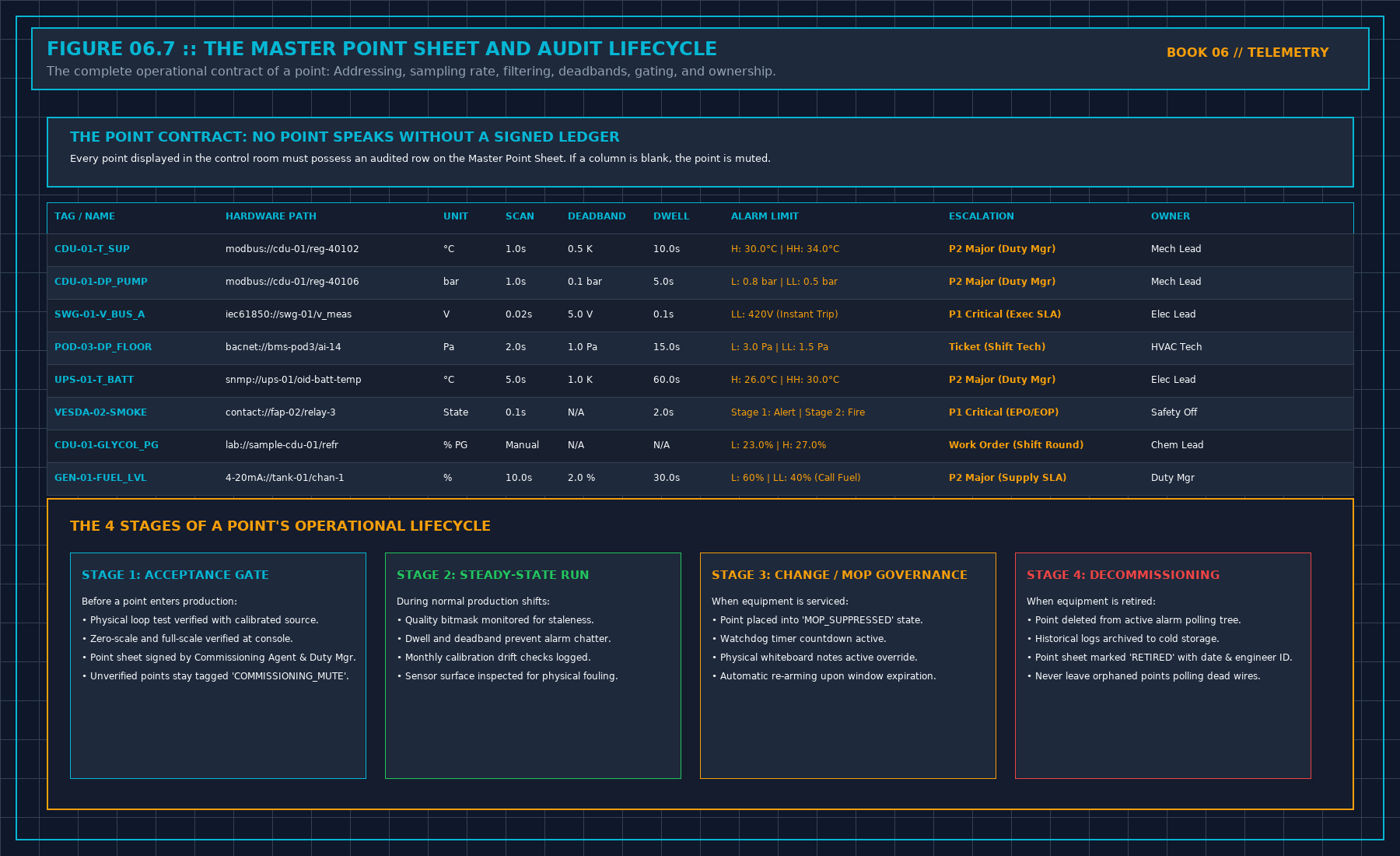
Task: Click the Stage 2: Steady-State Run heading
Action: click(492, 575)
